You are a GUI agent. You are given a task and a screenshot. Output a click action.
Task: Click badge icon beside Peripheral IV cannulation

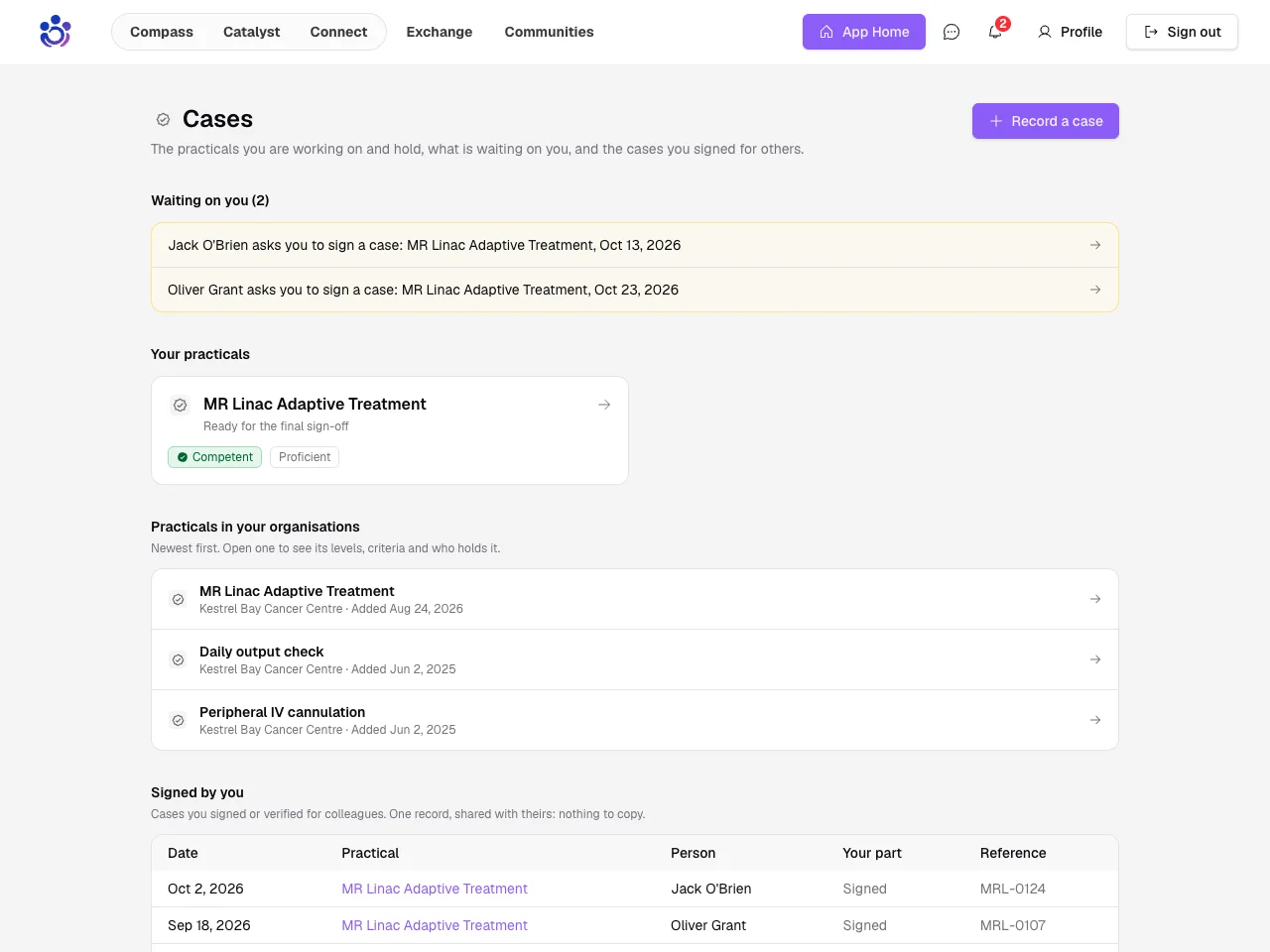pos(178,720)
